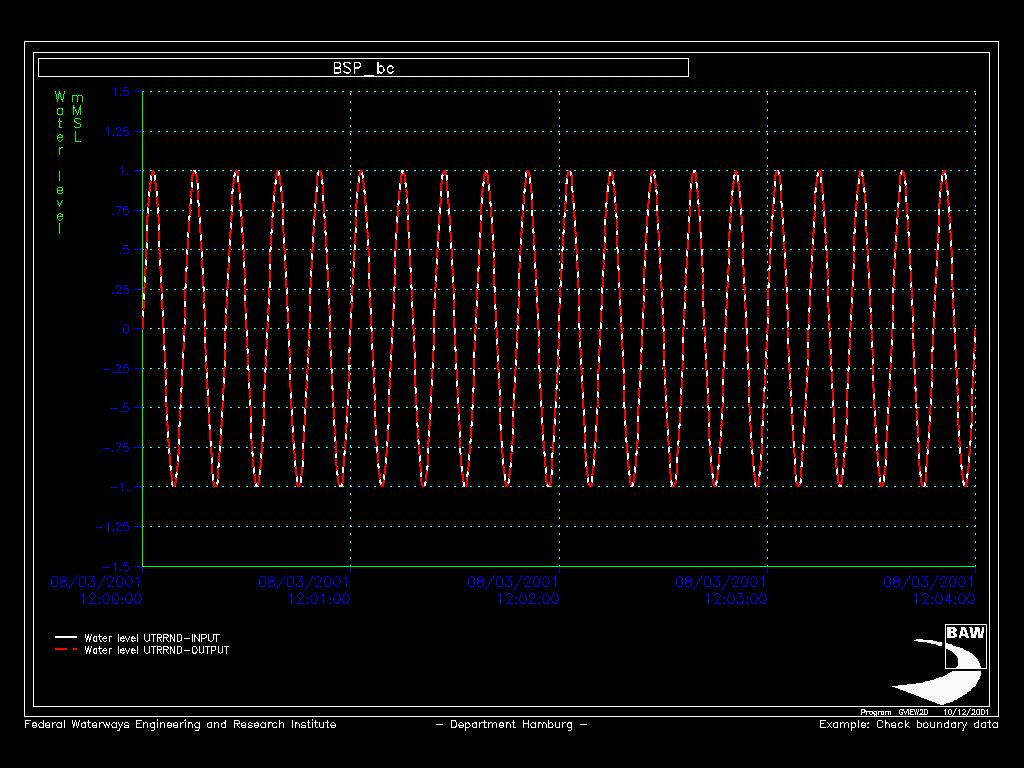Click the time label 12:03:00
The width and height of the screenshot is (1024, 768).
pos(735,599)
